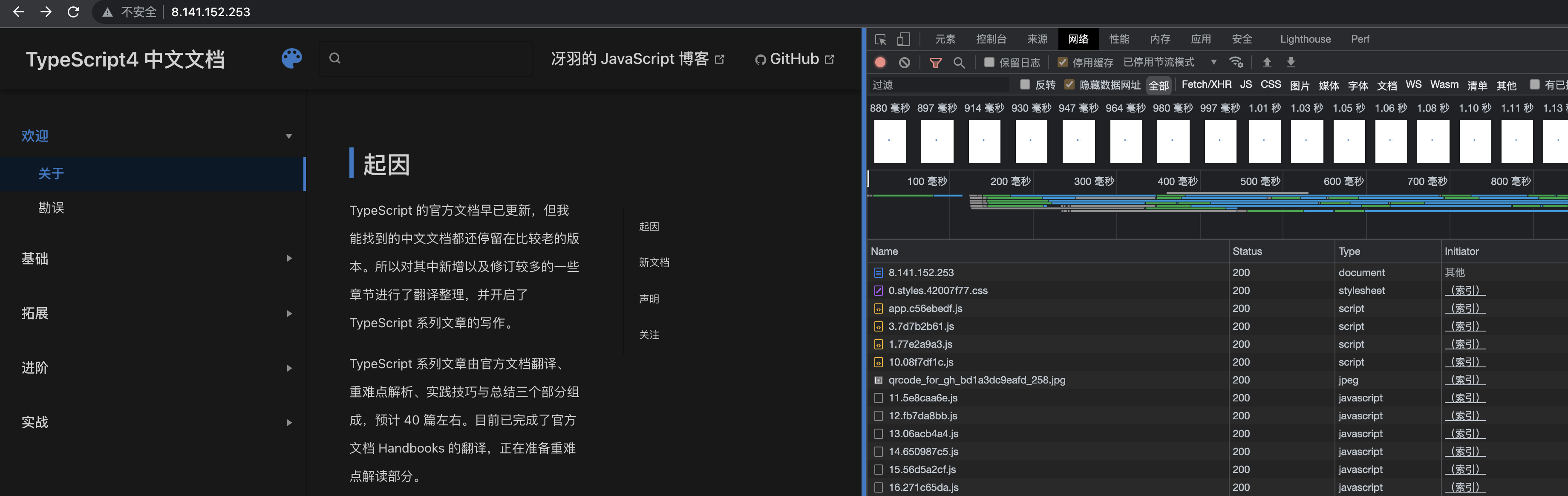
Task: Tick the 反转 checkbox
Action: 1025,85
